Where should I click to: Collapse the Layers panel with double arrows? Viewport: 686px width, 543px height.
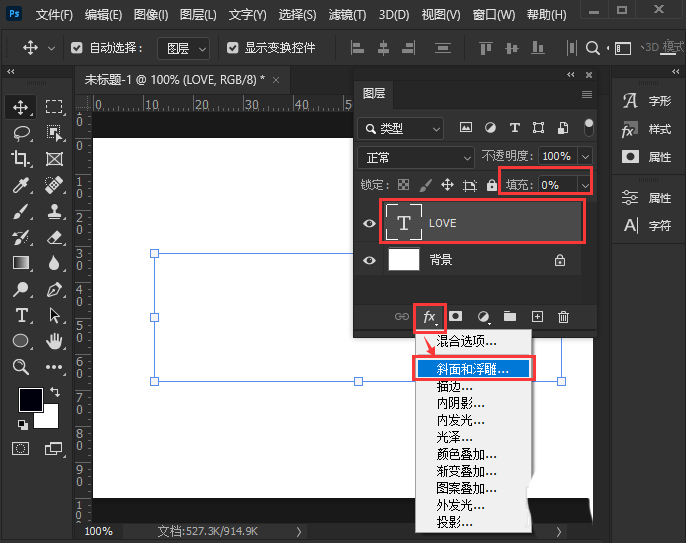[x=570, y=75]
